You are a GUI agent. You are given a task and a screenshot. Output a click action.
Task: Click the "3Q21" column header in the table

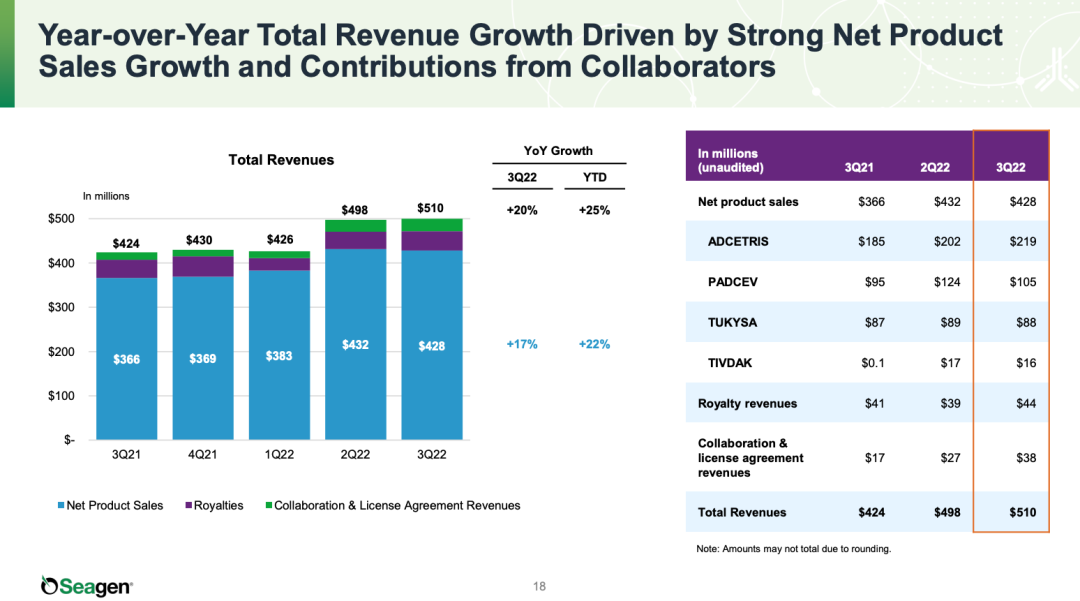pyautogui.click(x=859, y=167)
